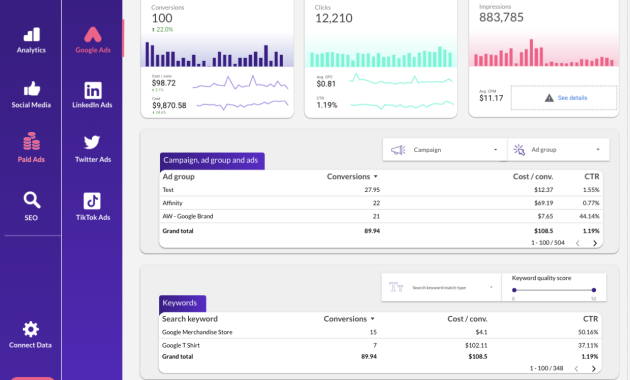Open the Ad group dropdown filter

pyautogui.click(x=558, y=150)
